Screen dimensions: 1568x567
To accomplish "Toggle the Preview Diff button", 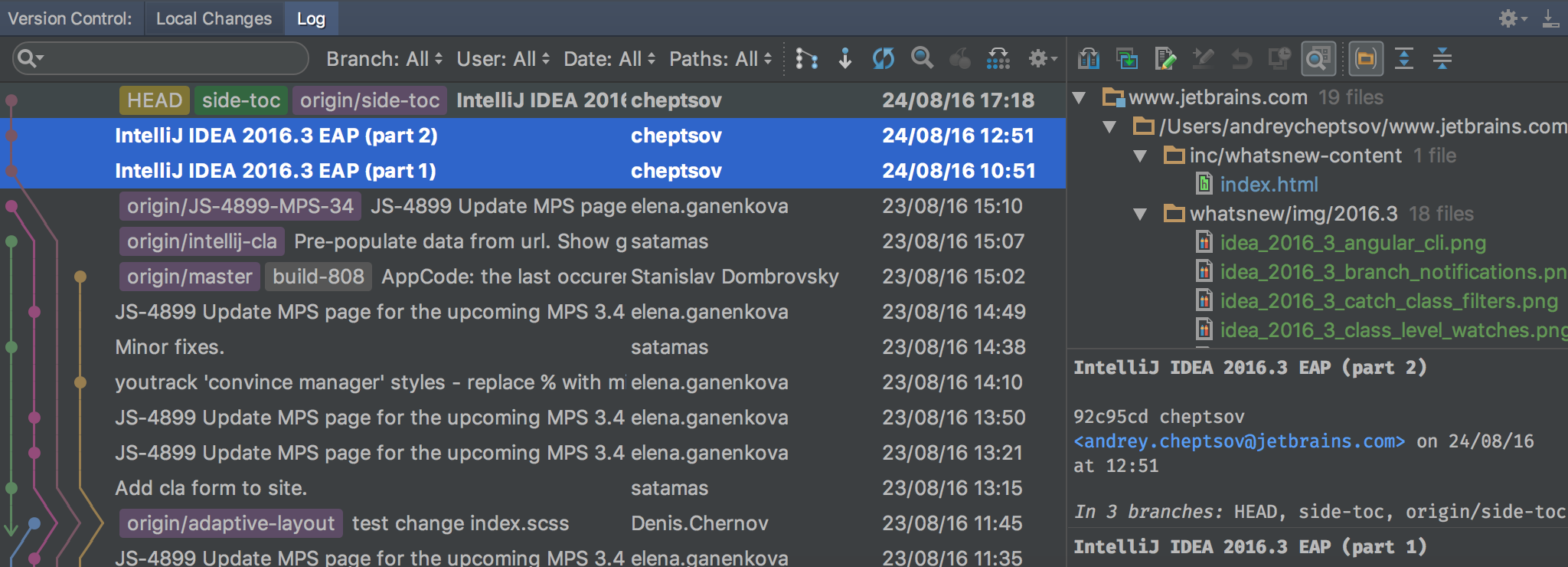I will 1318,59.
